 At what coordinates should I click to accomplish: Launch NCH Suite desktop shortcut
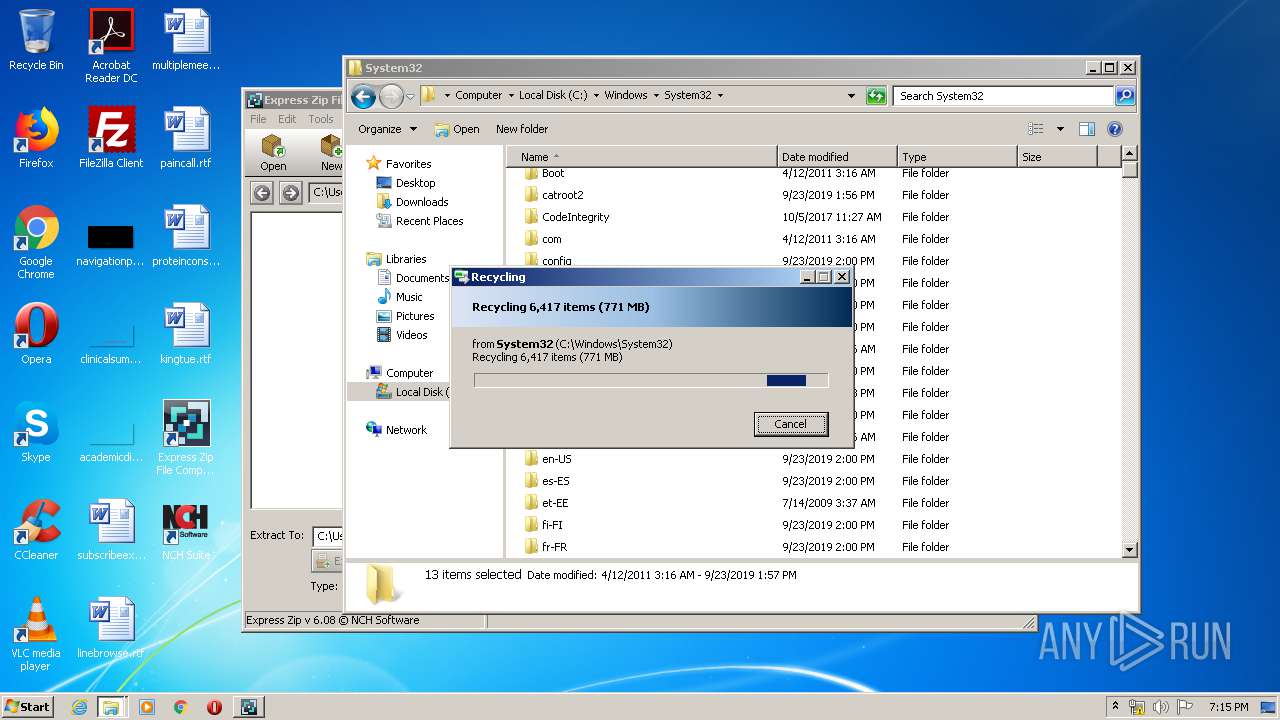point(186,530)
